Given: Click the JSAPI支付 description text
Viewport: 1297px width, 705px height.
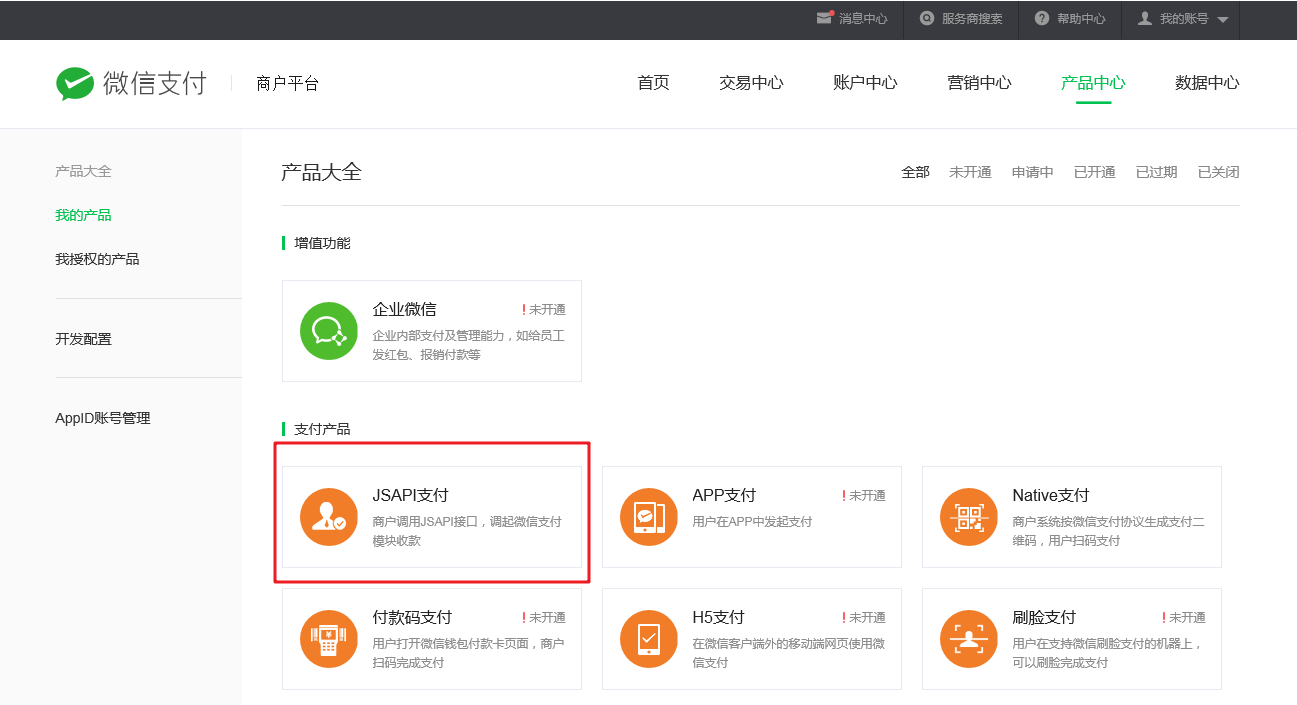Looking at the screenshot, I should point(467,531).
